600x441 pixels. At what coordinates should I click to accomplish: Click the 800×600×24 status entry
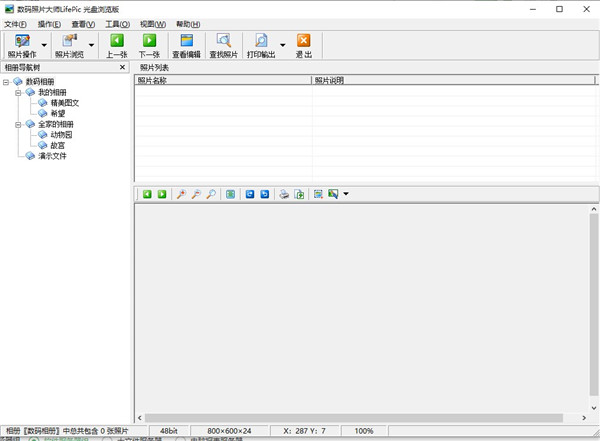click(x=229, y=431)
